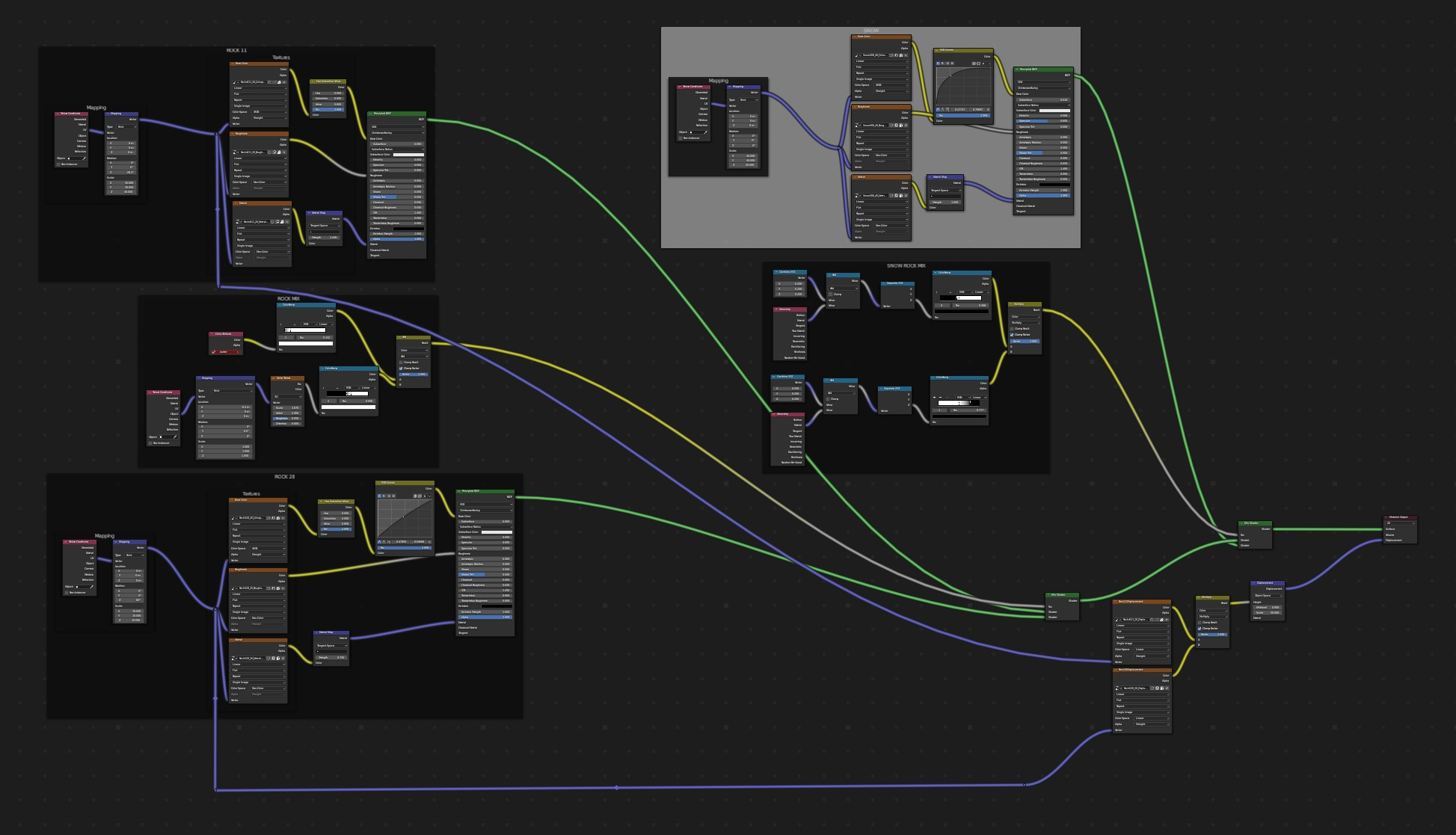1456x835 pixels.
Task: Open Tangent Space dropdown in ROCK 11 Normal Map
Action: click(x=324, y=226)
